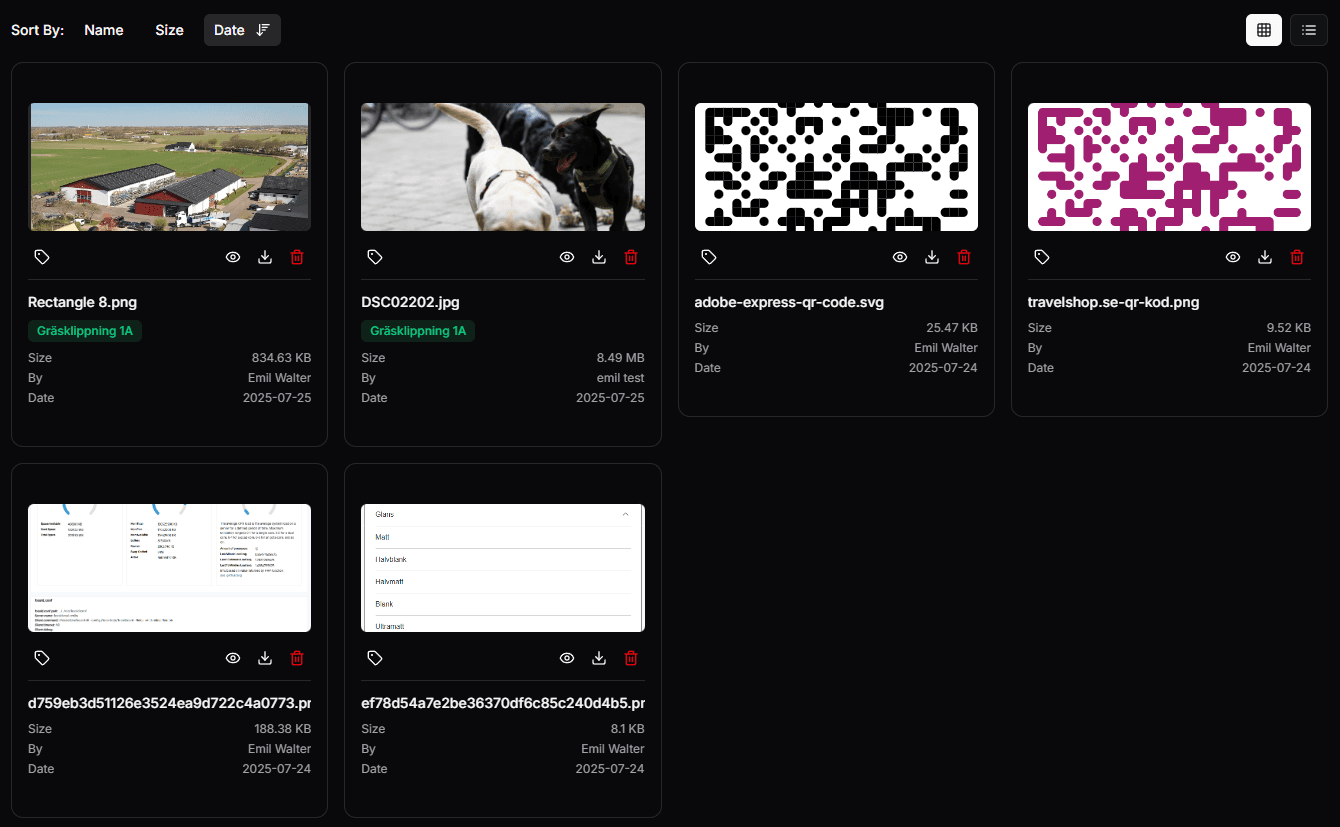Delete DSC02202.jpg
The image size is (1340, 827).
(x=631, y=257)
